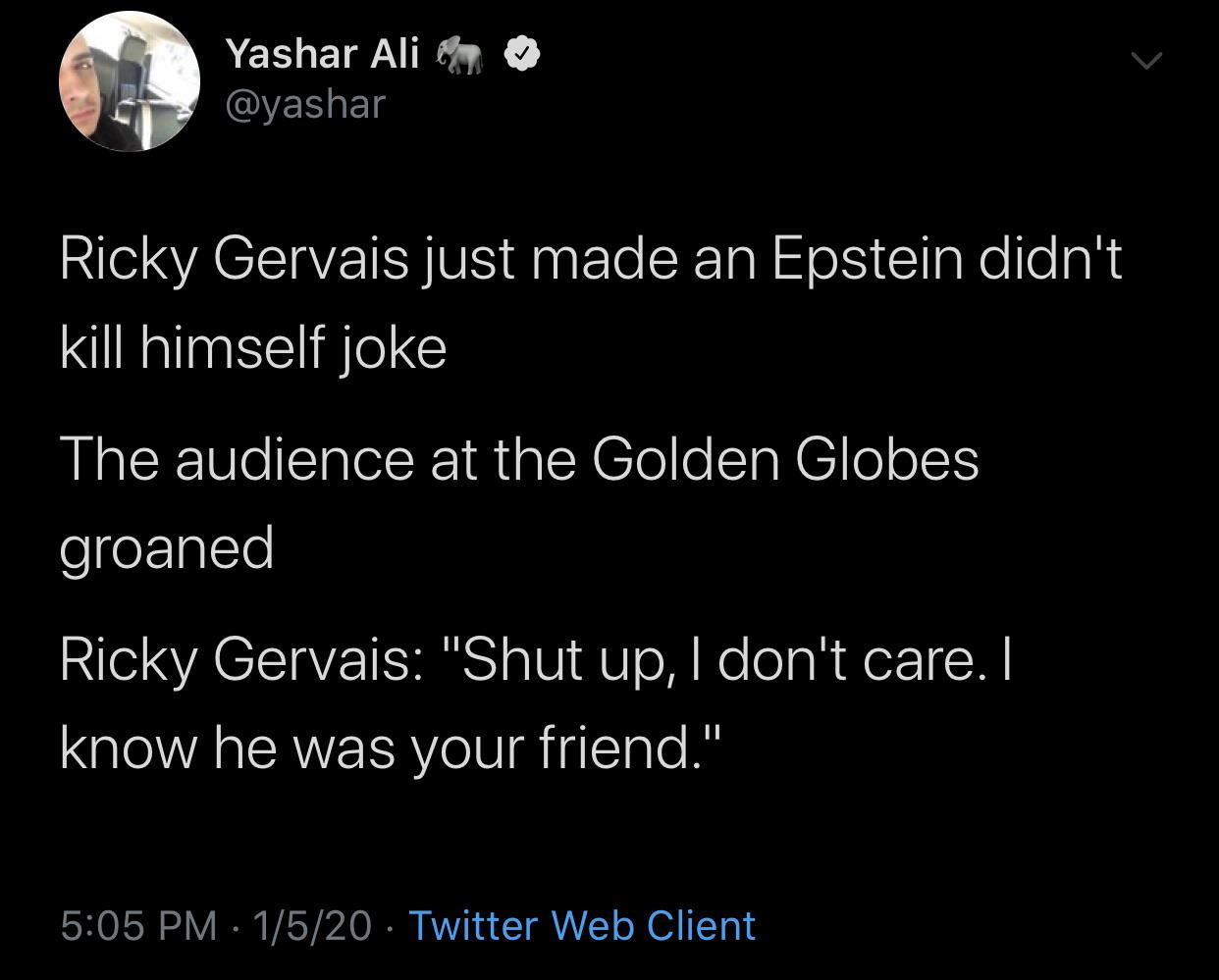This screenshot has height=980, width=1219.
Task: Open Yashar Ali's profile picture
Action: tap(130, 82)
